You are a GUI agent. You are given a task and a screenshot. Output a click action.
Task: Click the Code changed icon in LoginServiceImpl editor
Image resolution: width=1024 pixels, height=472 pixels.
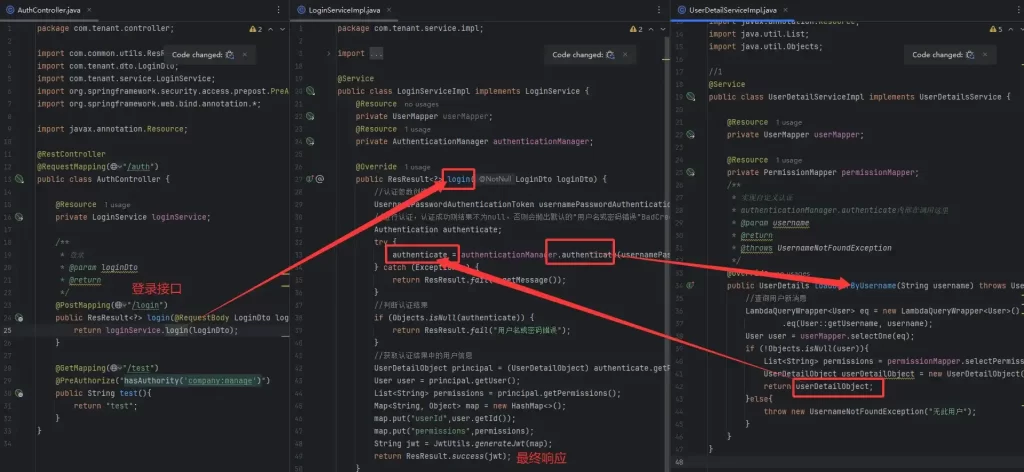611,55
